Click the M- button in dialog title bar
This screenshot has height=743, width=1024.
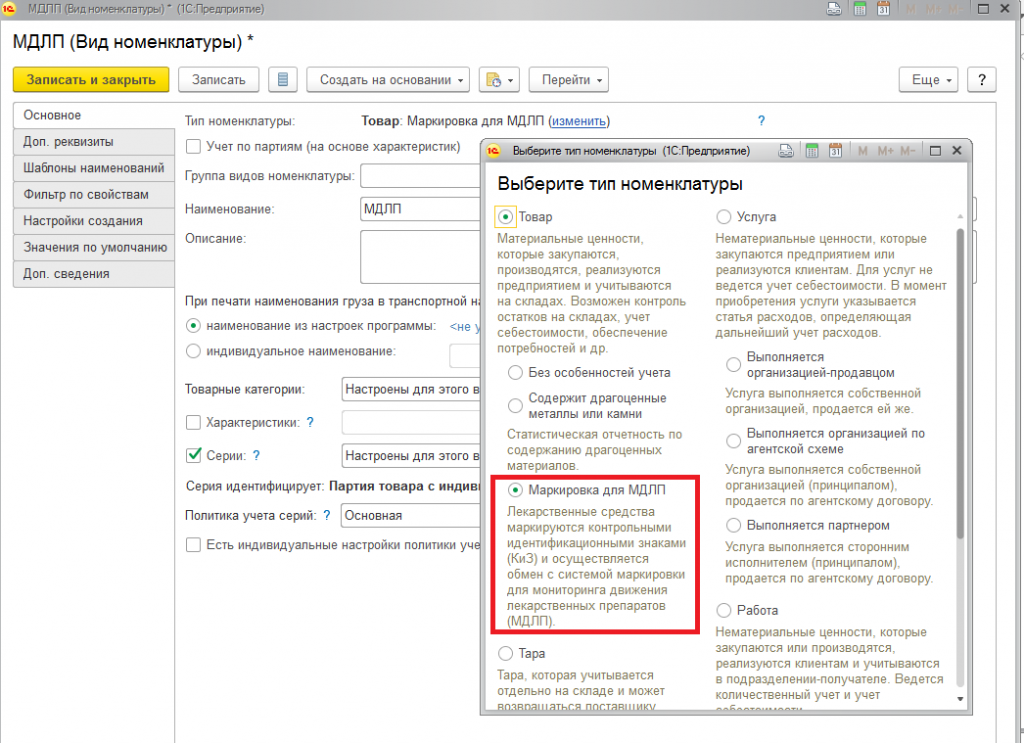[x=907, y=151]
